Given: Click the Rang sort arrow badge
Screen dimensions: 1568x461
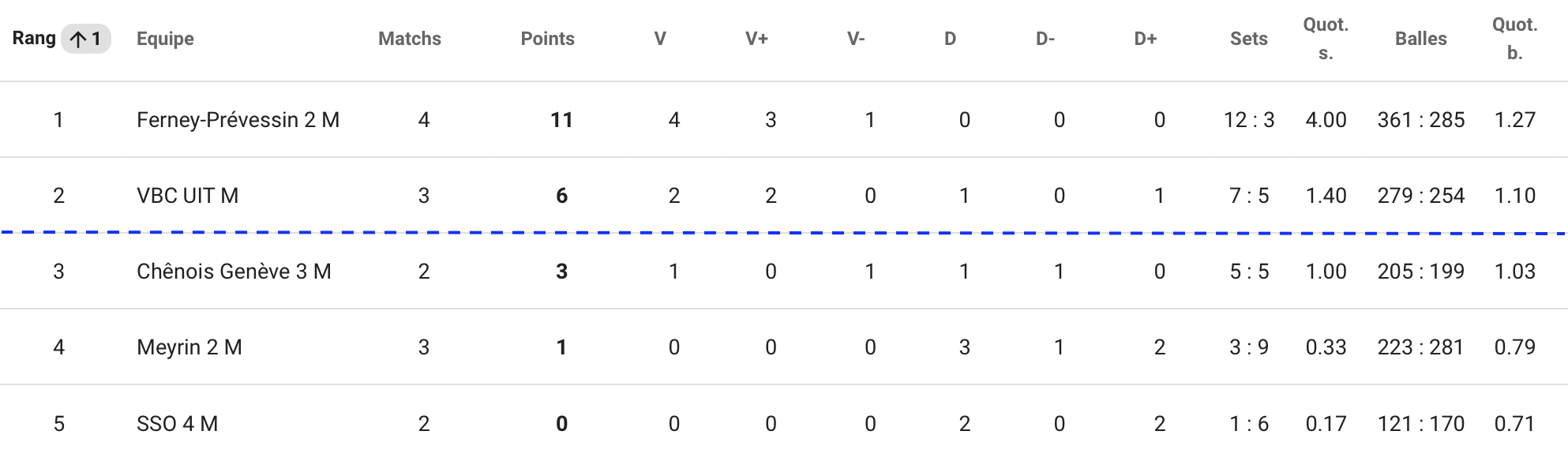Looking at the screenshot, I should tap(86, 39).
